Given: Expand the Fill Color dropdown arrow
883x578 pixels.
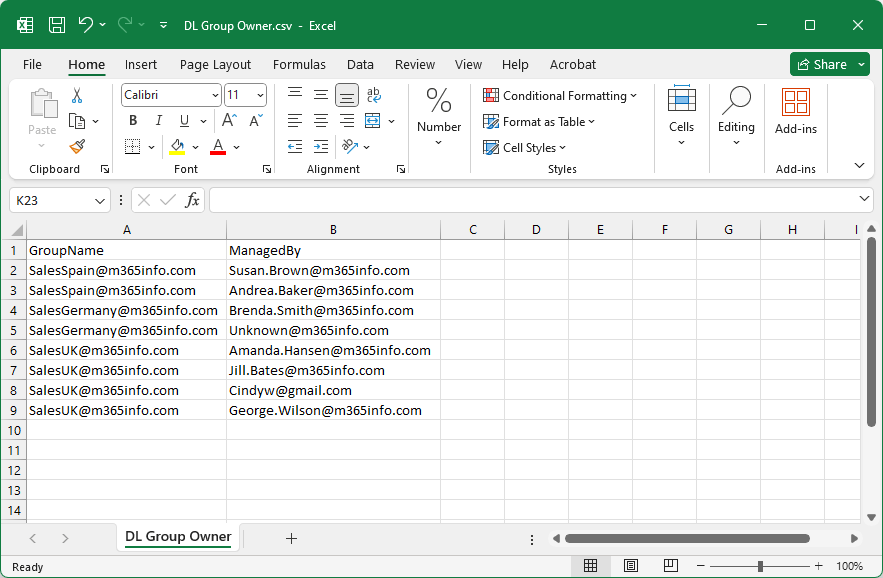Looking at the screenshot, I should 197,147.
